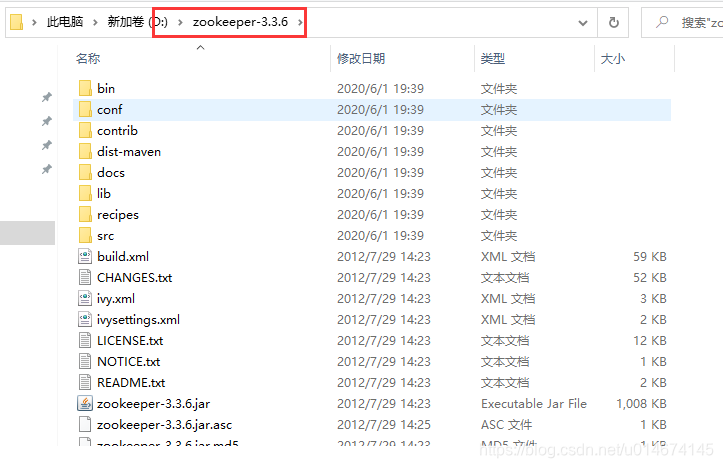The image size is (723, 468).
Task: Select the zookeeper-3.3.6.jar file name
Action: click(154, 404)
